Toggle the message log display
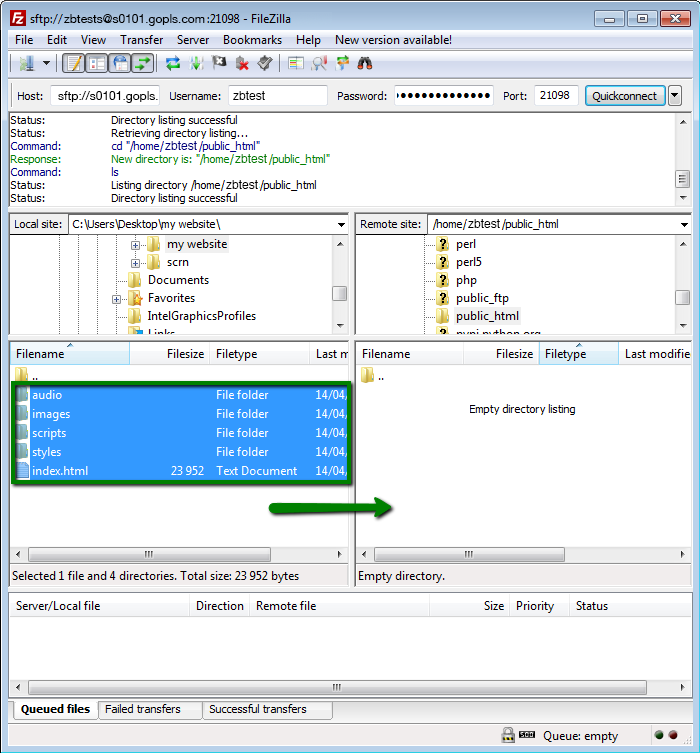 pos(74,63)
